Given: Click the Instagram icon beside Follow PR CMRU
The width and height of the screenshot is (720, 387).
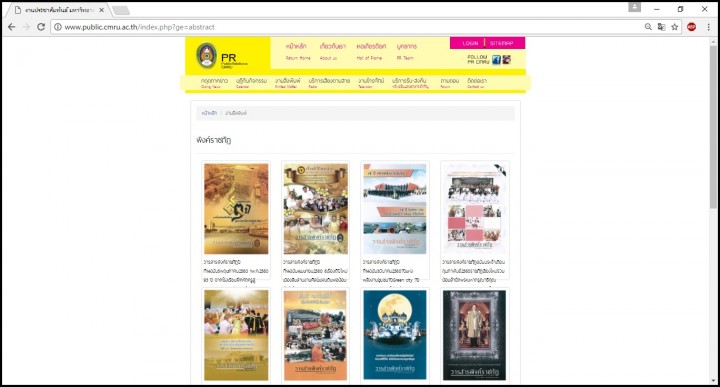Looking at the screenshot, I should coord(506,59).
